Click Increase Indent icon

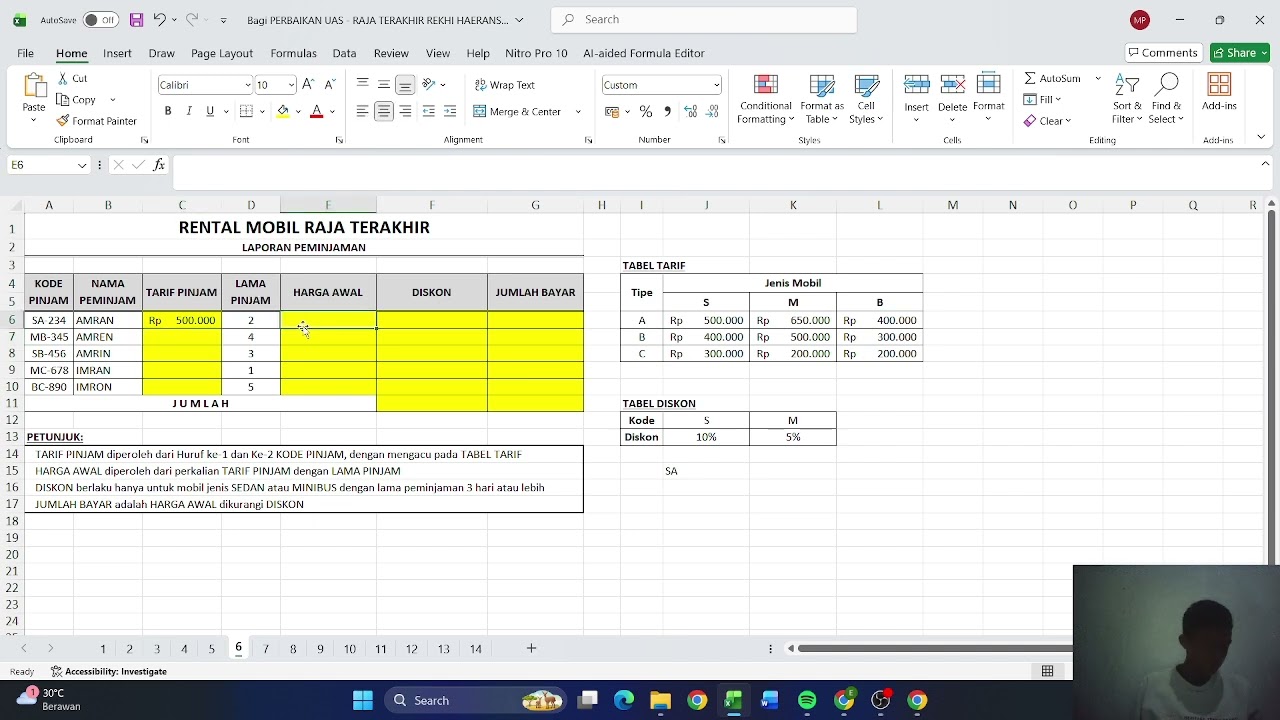[450, 112]
